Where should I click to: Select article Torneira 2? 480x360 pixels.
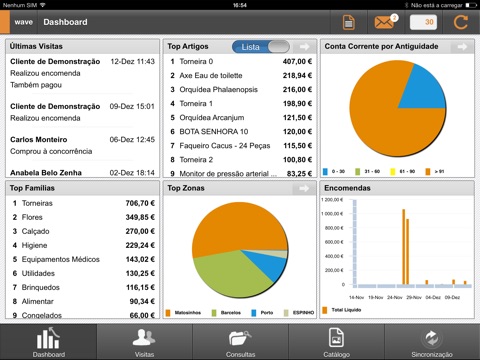coord(240,160)
